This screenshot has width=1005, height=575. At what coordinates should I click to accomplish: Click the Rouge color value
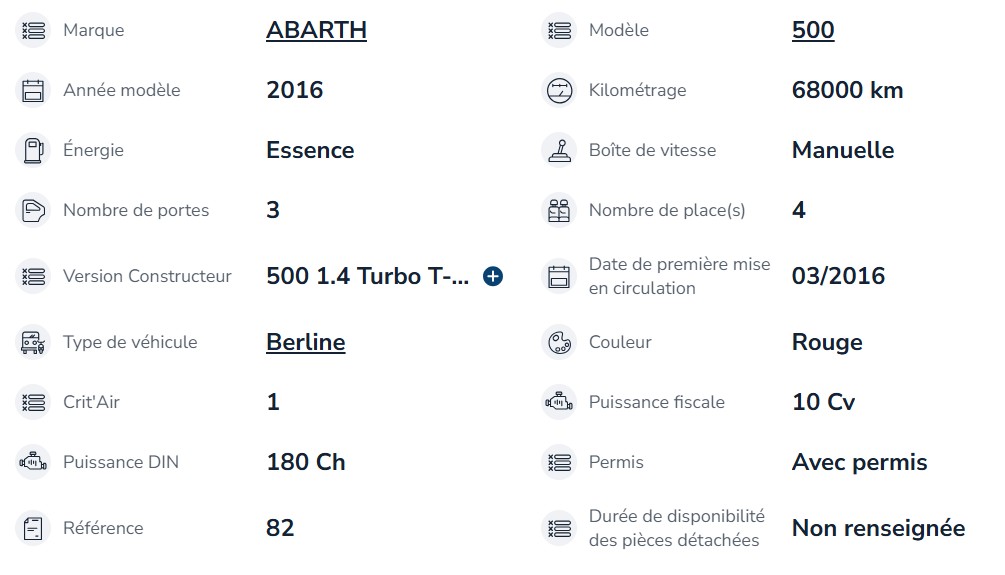click(826, 342)
